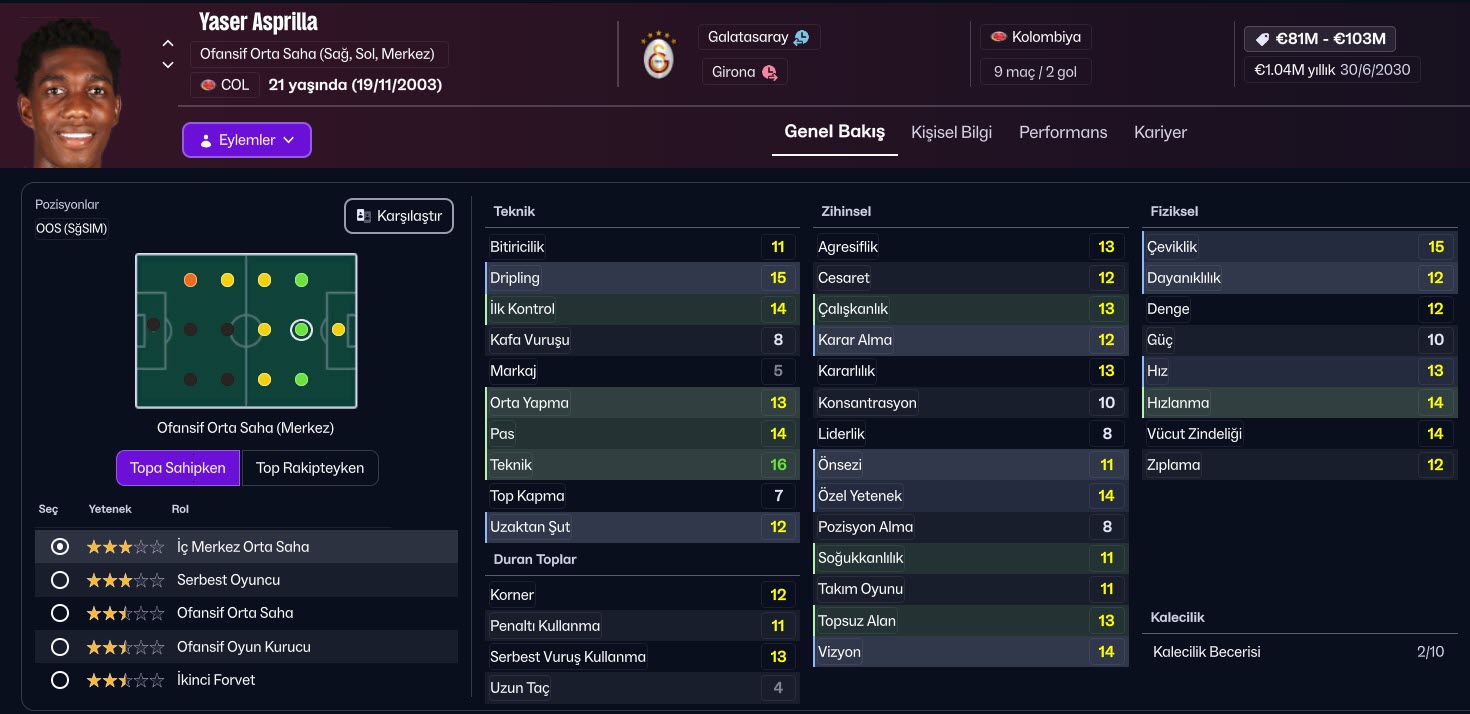The image size is (1470, 714).
Task: Select the Ofansif Oyun Kurucu role radio
Action: pos(60,647)
